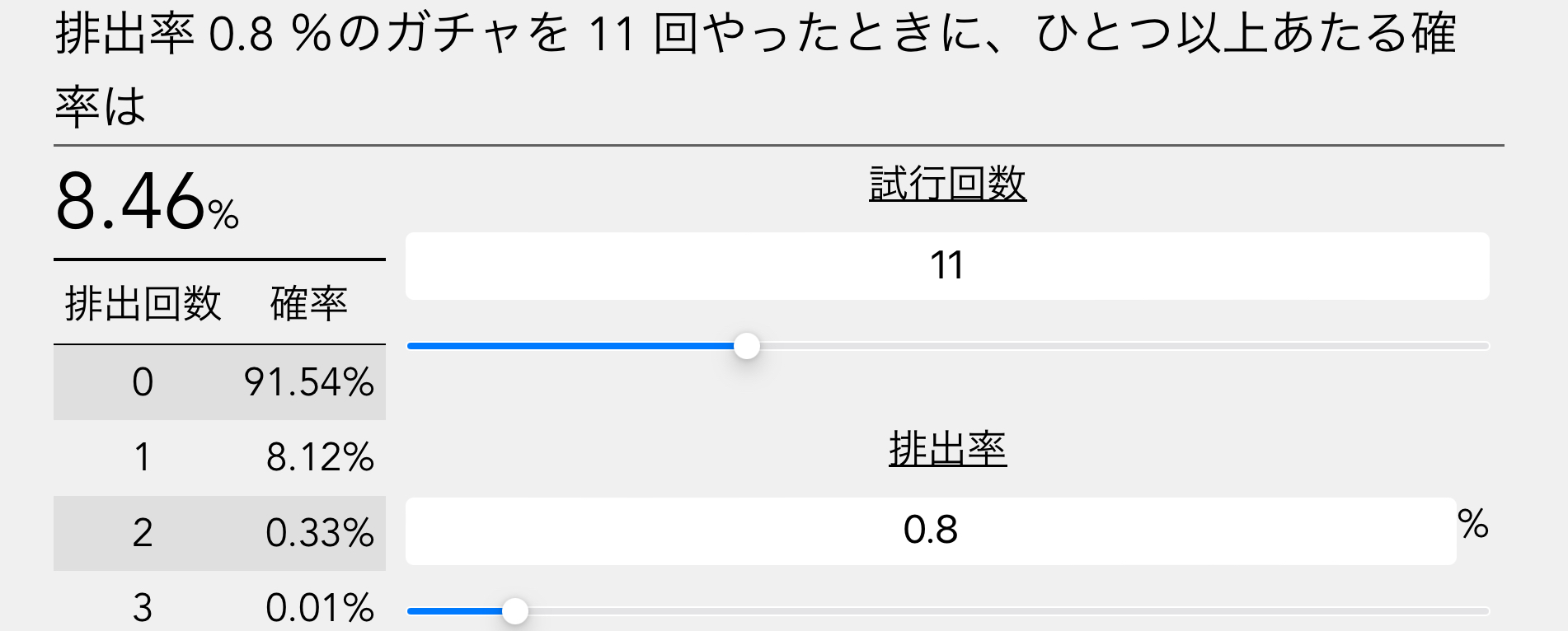Select the 8.12% probability cell
Image resolution: width=1568 pixels, height=631 pixels.
[320, 457]
